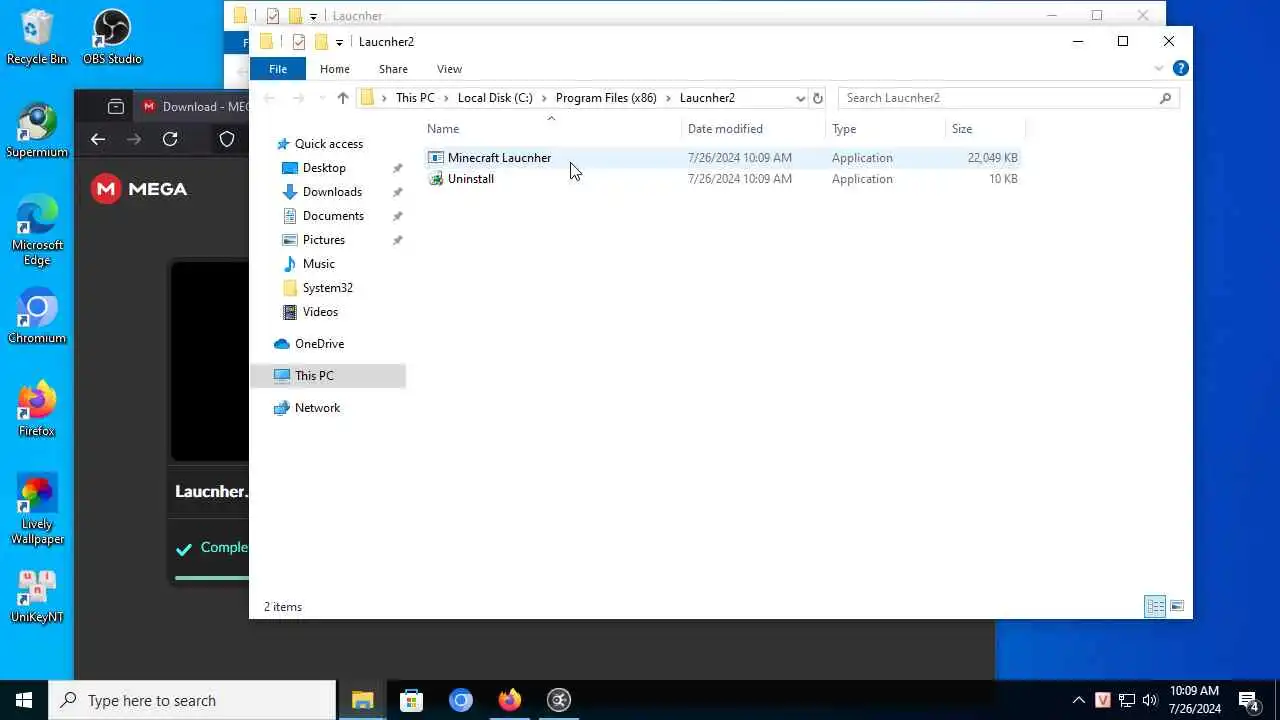Open notification center icon

(x=1248, y=700)
